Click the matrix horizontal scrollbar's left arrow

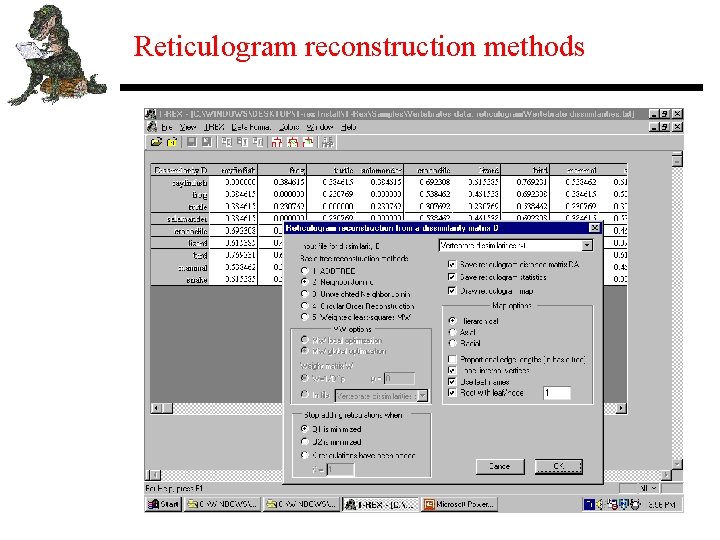pos(156,408)
